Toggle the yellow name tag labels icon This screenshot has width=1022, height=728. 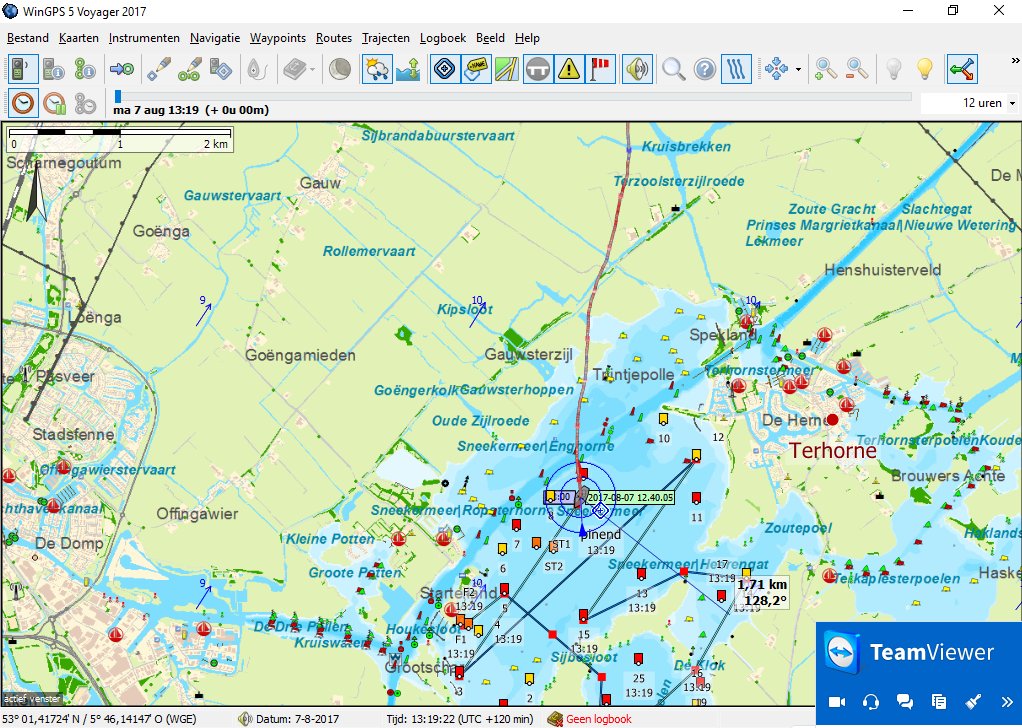coord(476,69)
